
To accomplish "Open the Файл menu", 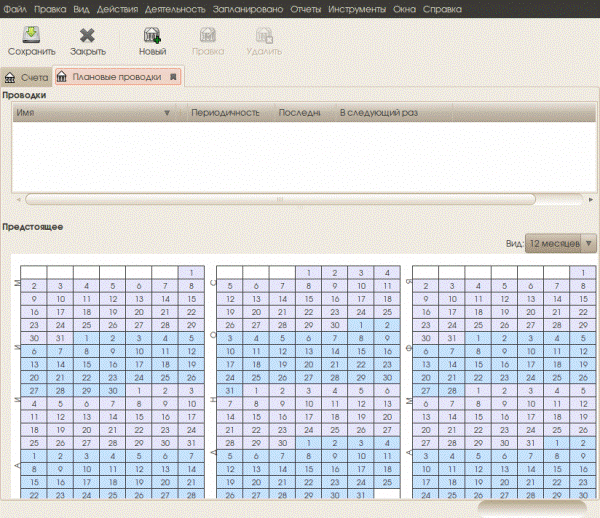I will (15, 9).
